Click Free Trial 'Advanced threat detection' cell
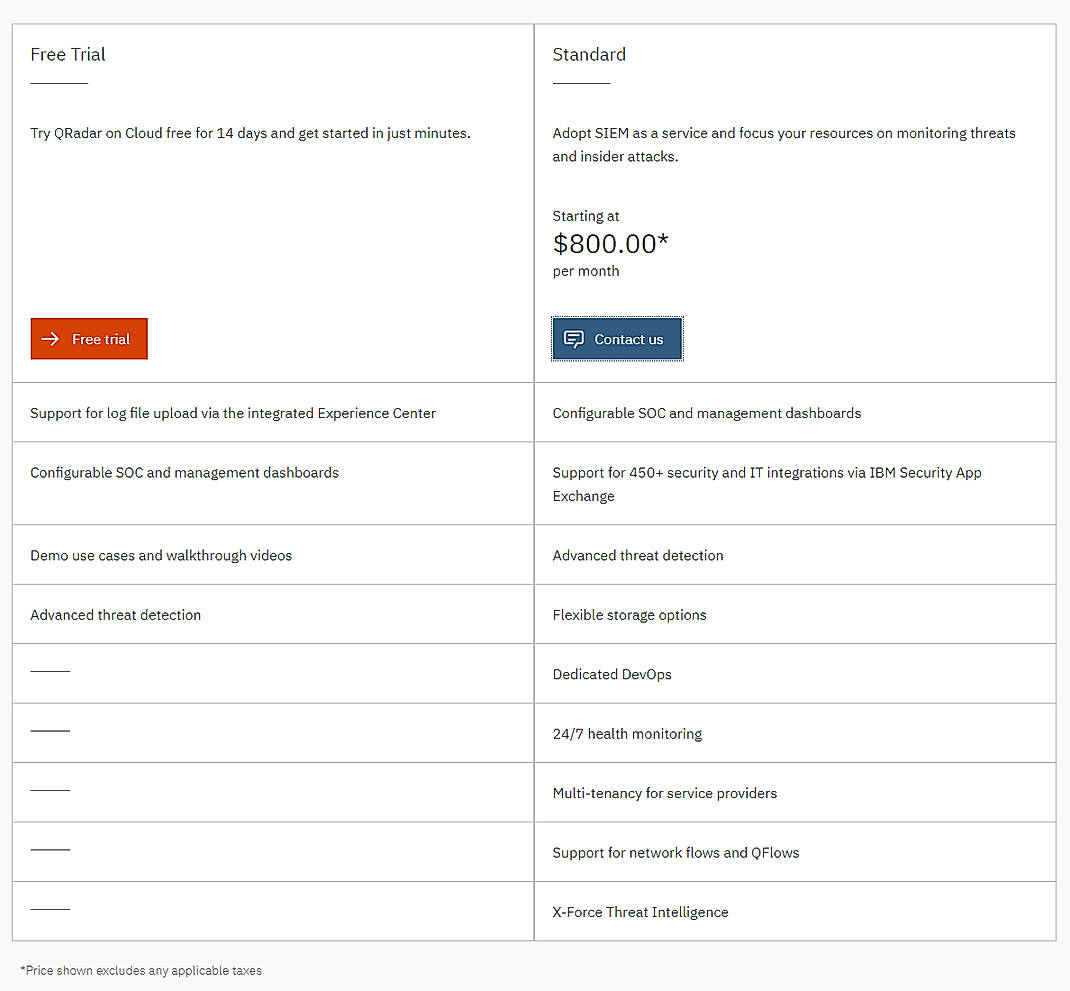Screen dimensions: 1070x991 pos(273,614)
